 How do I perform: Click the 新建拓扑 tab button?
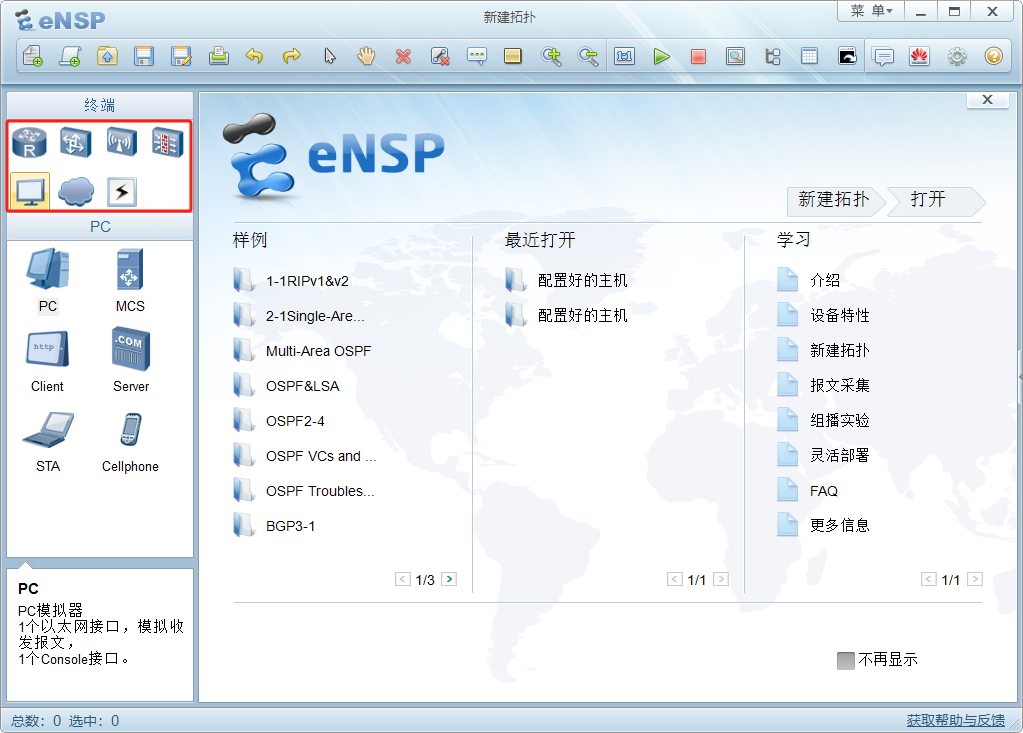[834, 200]
